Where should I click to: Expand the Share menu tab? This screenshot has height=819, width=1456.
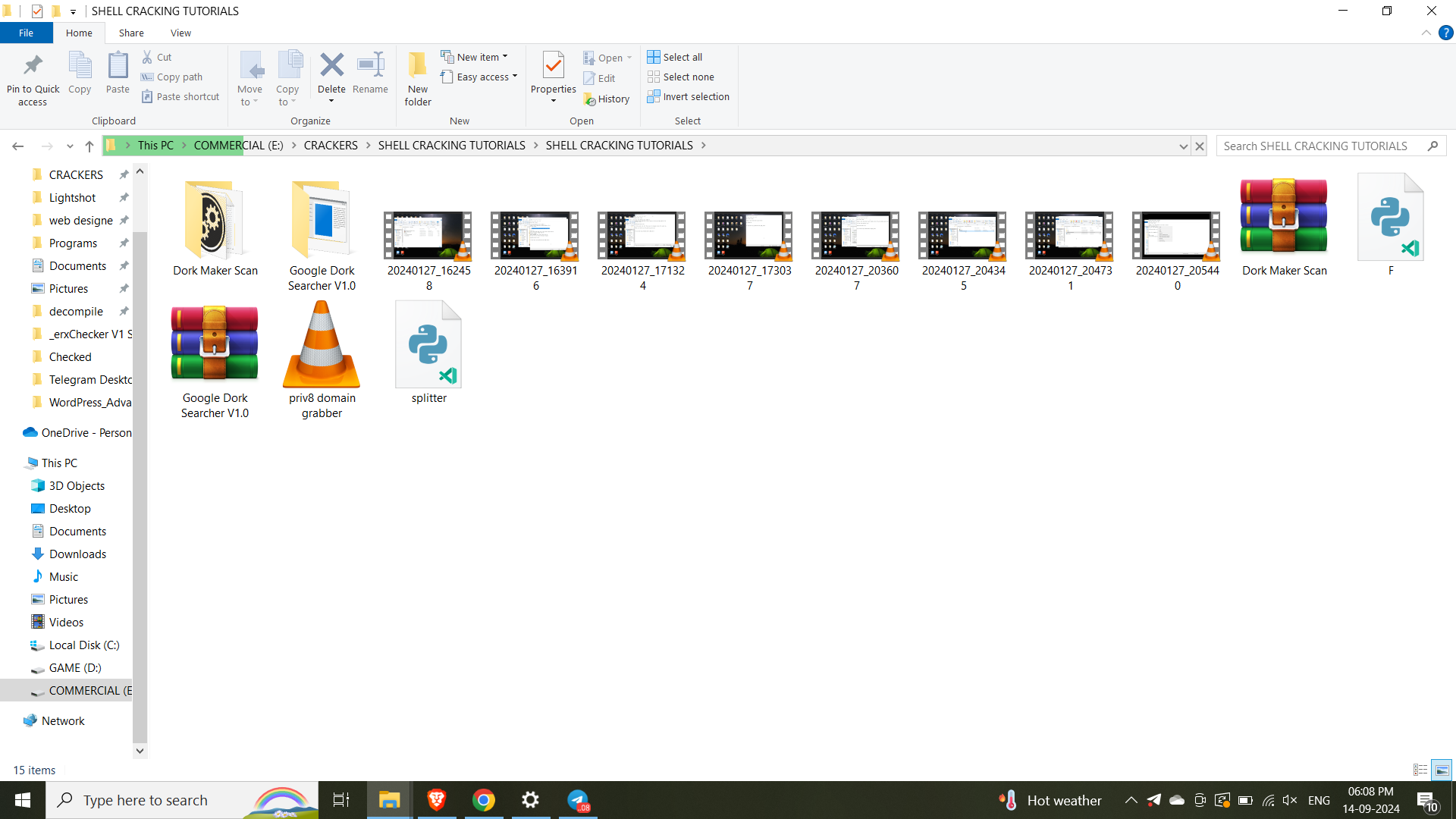(130, 33)
